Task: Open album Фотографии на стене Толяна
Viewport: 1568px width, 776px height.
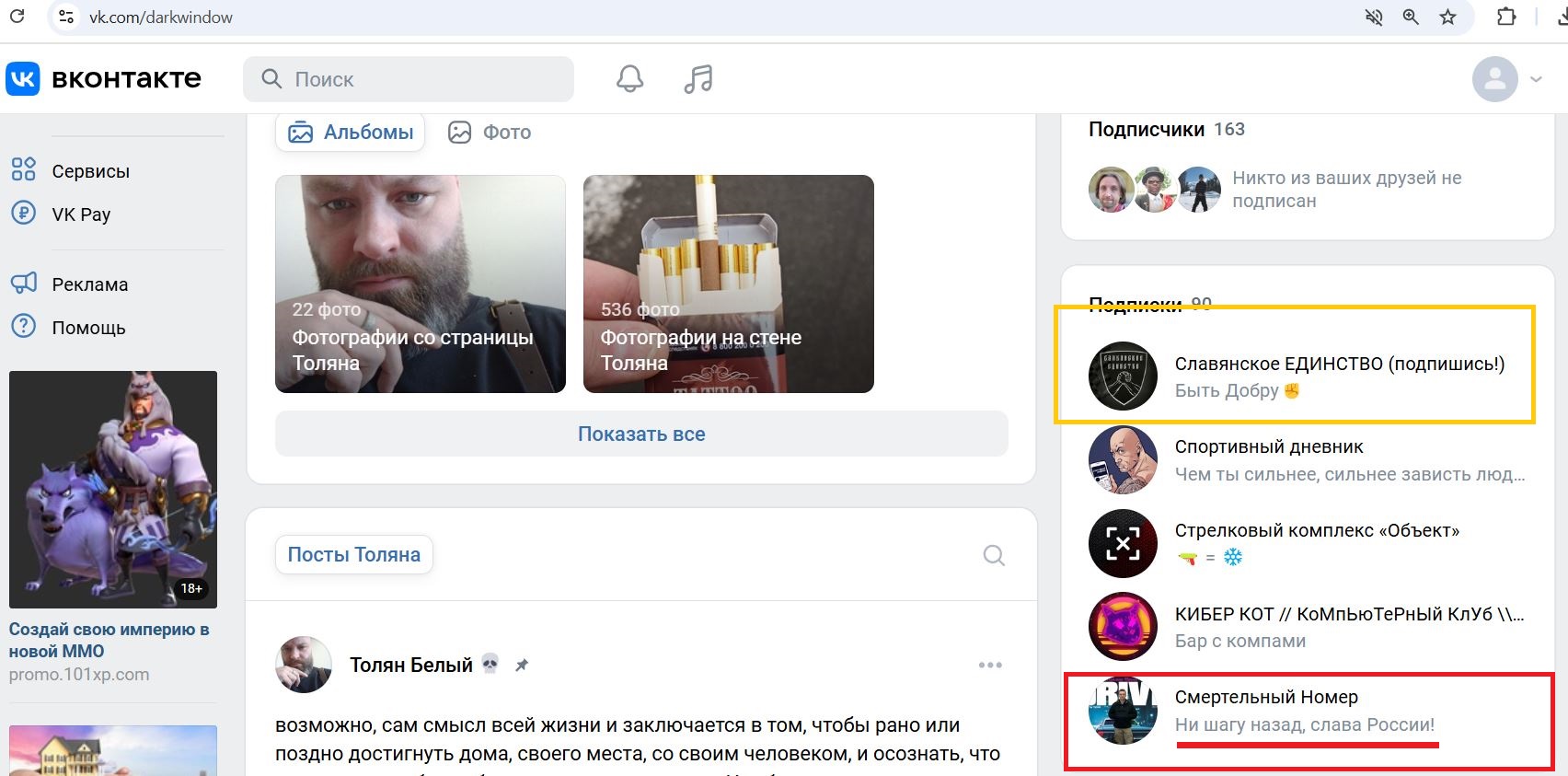Action: 729,284
